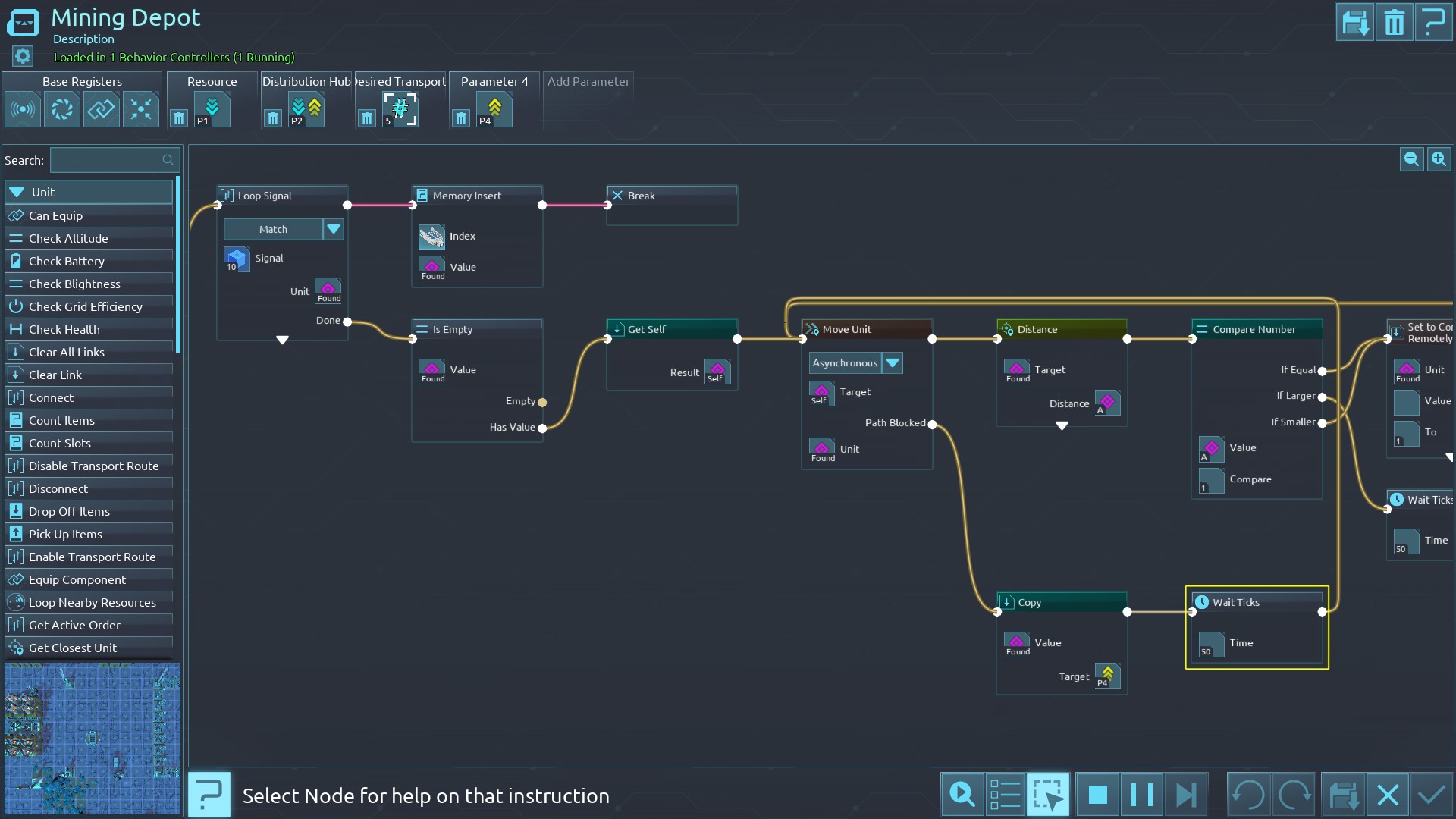The height and width of the screenshot is (819, 1456).
Task: Click the trash icon in top-right toolbar
Action: coord(1394,23)
